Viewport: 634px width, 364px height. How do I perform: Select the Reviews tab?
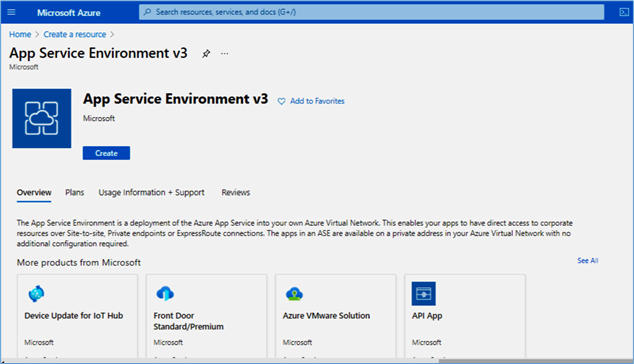click(236, 193)
